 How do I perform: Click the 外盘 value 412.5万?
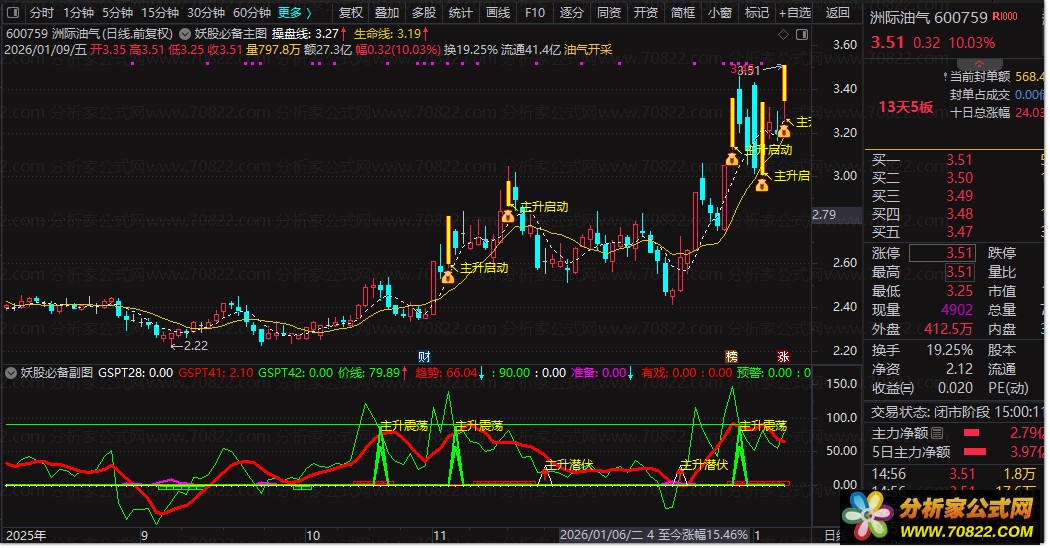tap(948, 329)
